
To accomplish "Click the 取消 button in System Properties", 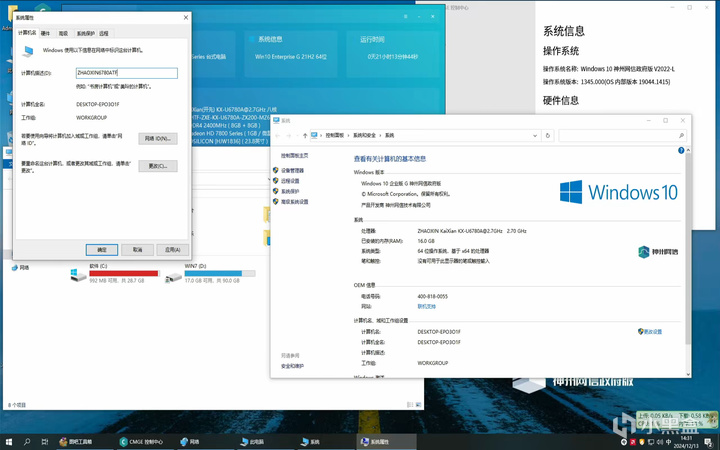I will (137, 250).
